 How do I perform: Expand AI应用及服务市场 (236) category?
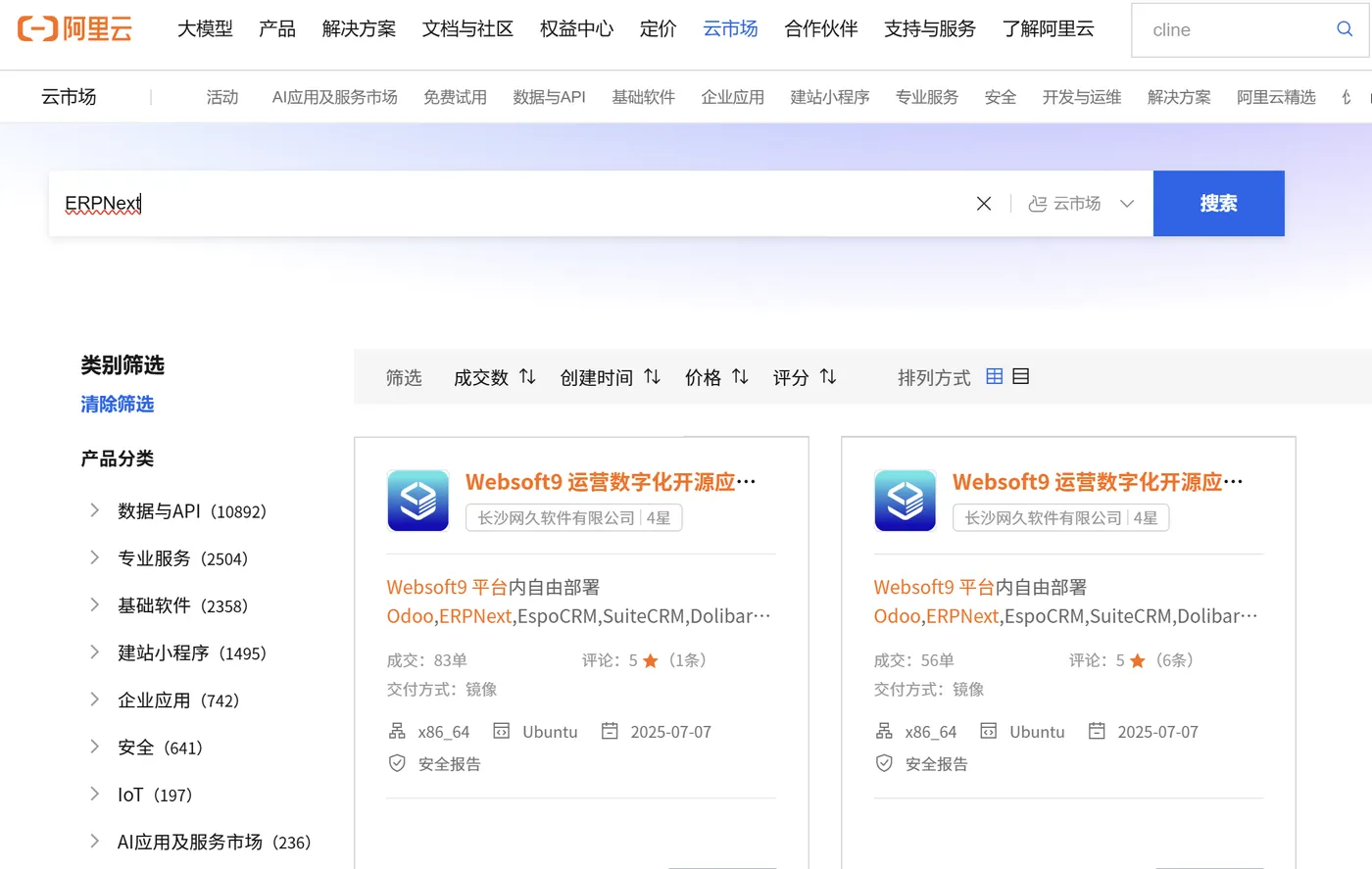tap(95, 841)
